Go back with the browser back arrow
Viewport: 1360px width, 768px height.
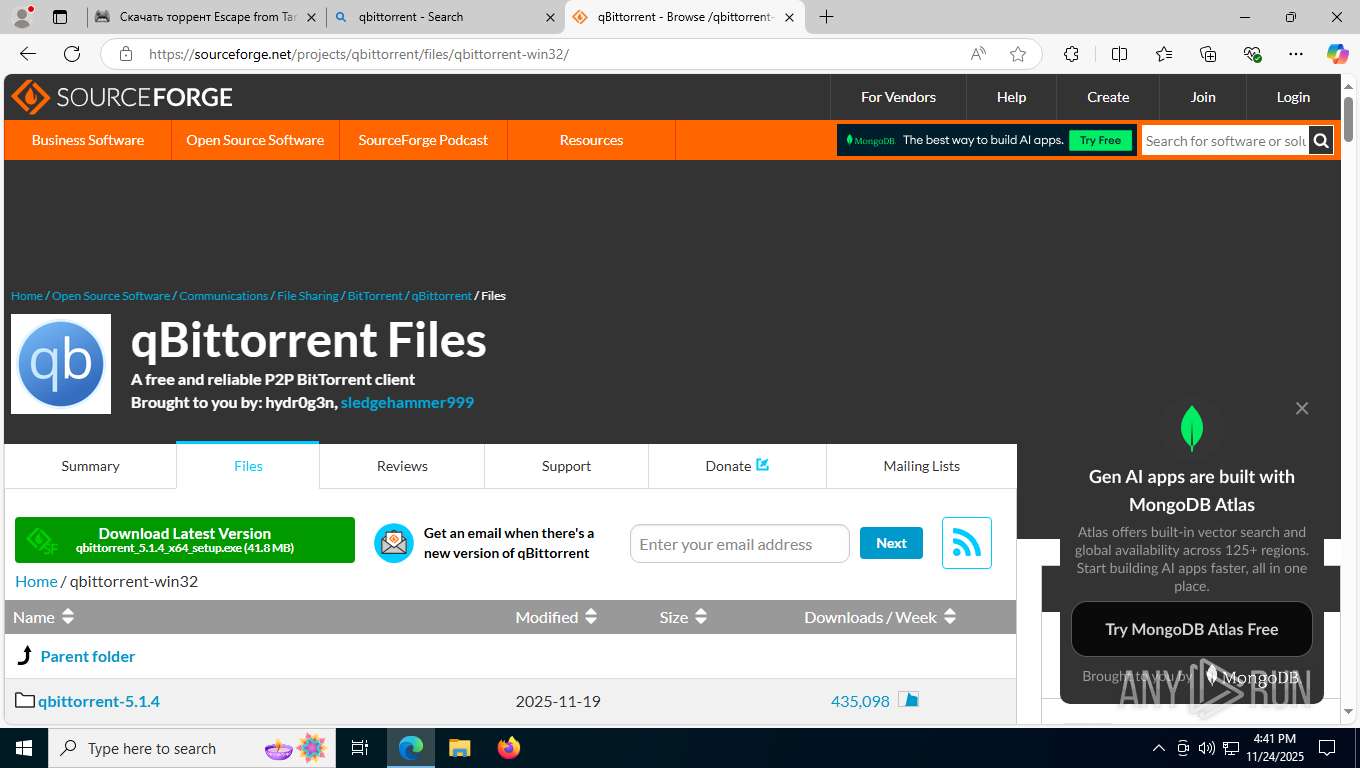click(28, 54)
